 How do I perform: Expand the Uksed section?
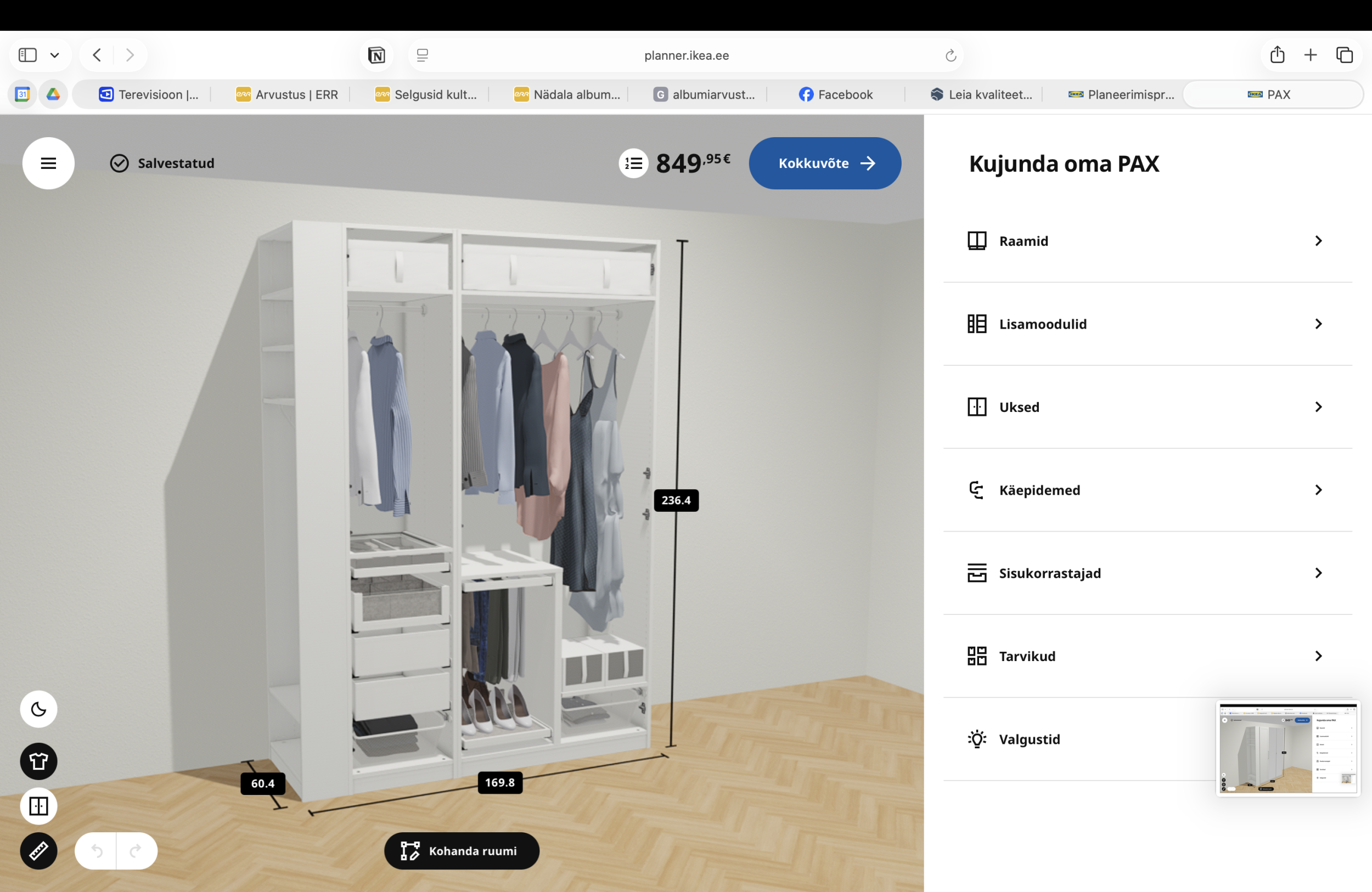click(x=1147, y=407)
